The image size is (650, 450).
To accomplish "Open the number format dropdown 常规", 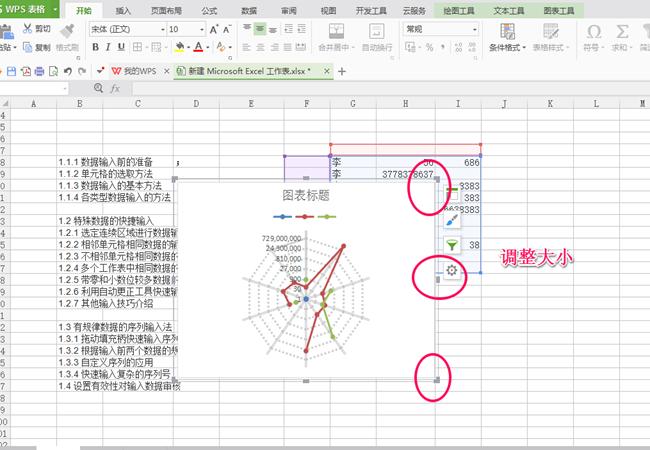I will [475, 29].
